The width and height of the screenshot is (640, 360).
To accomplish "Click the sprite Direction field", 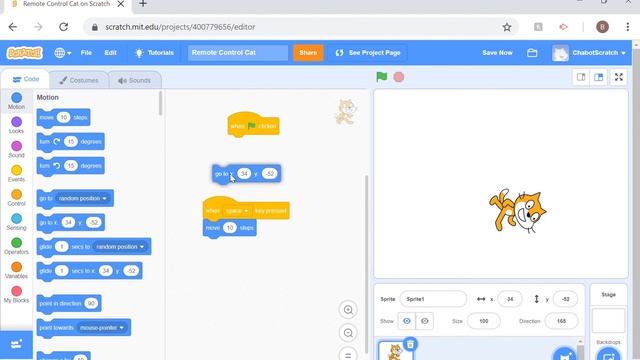I will [x=561, y=321].
